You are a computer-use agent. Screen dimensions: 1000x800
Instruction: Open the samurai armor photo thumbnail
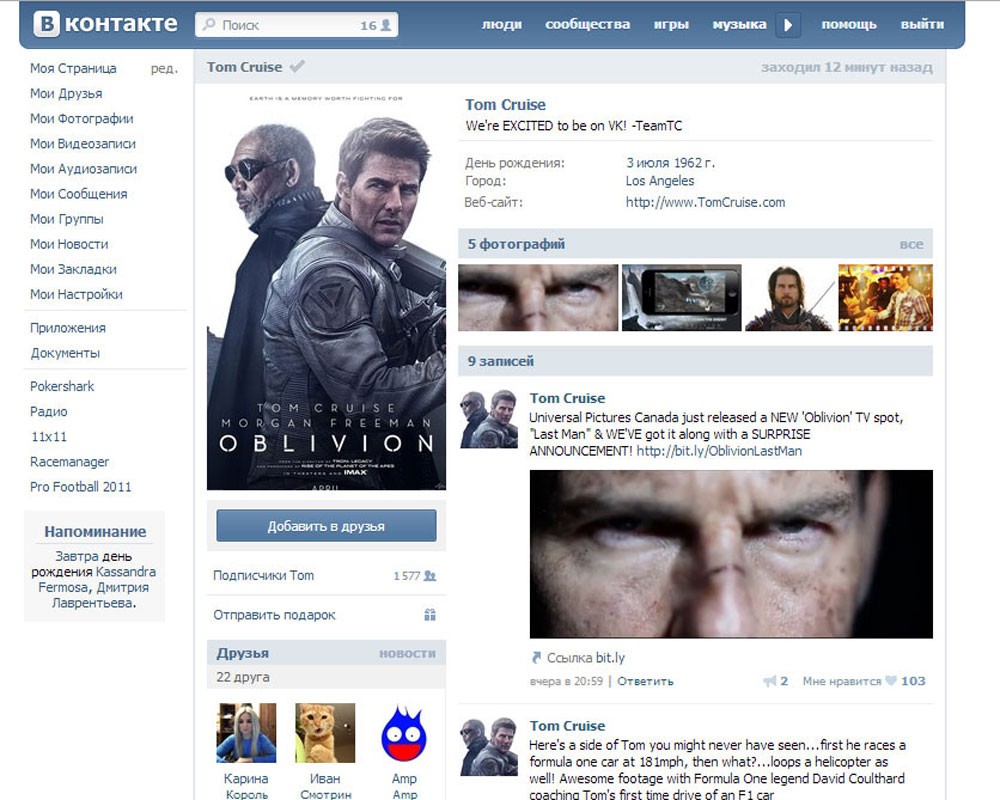click(x=790, y=297)
